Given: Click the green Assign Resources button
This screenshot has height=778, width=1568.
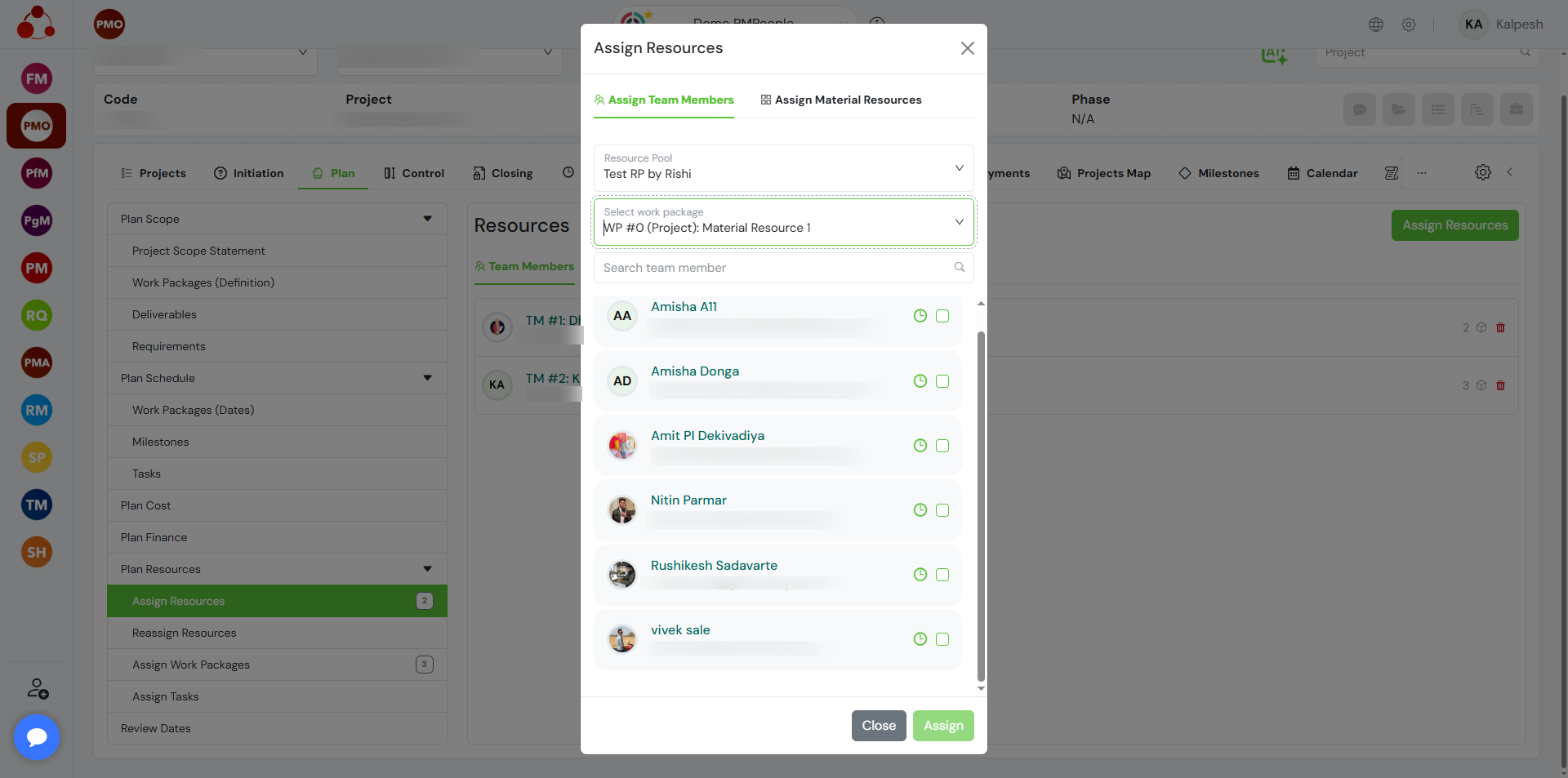Looking at the screenshot, I should [x=1454, y=225].
